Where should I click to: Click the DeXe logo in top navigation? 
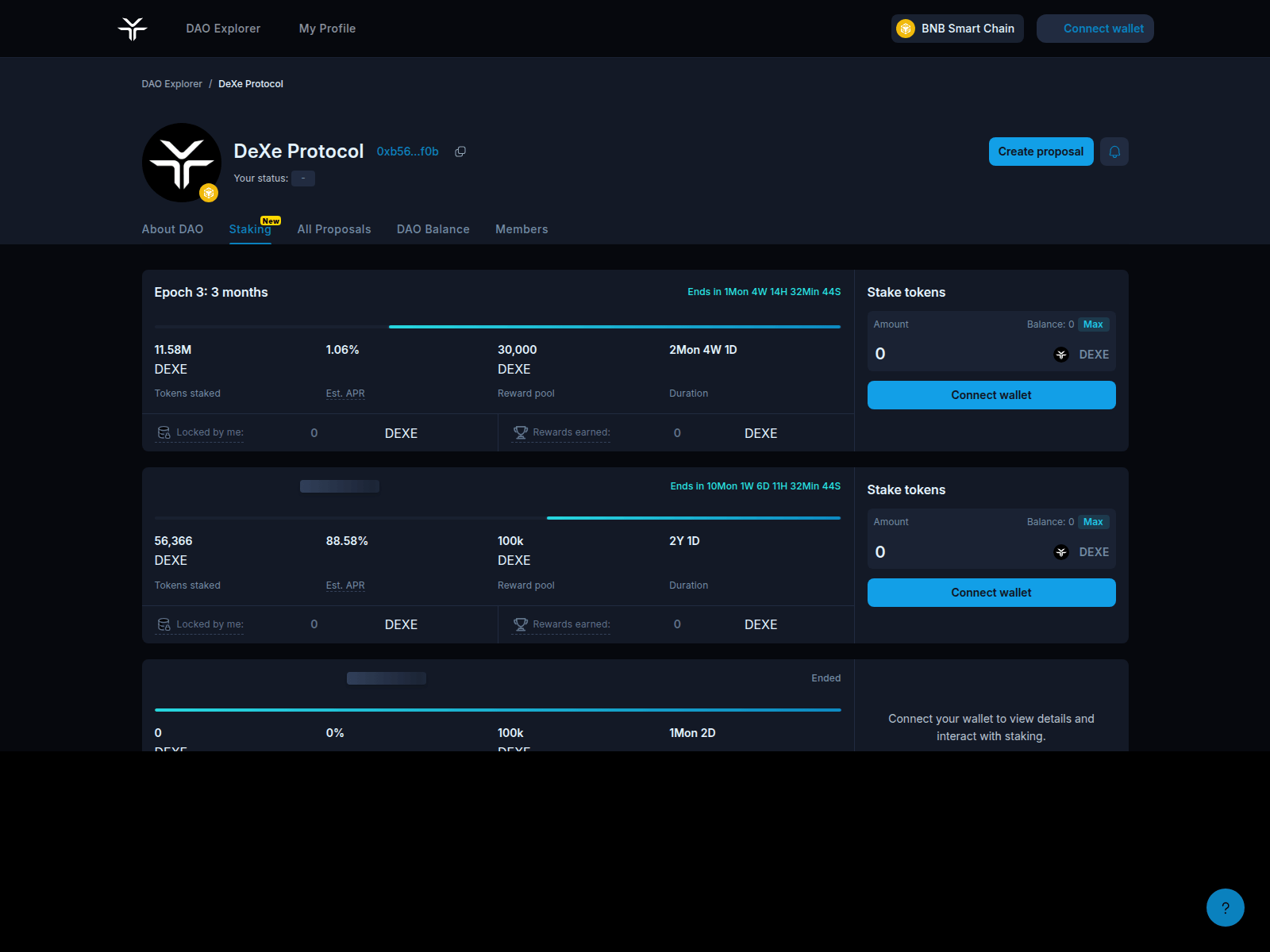[133, 29]
